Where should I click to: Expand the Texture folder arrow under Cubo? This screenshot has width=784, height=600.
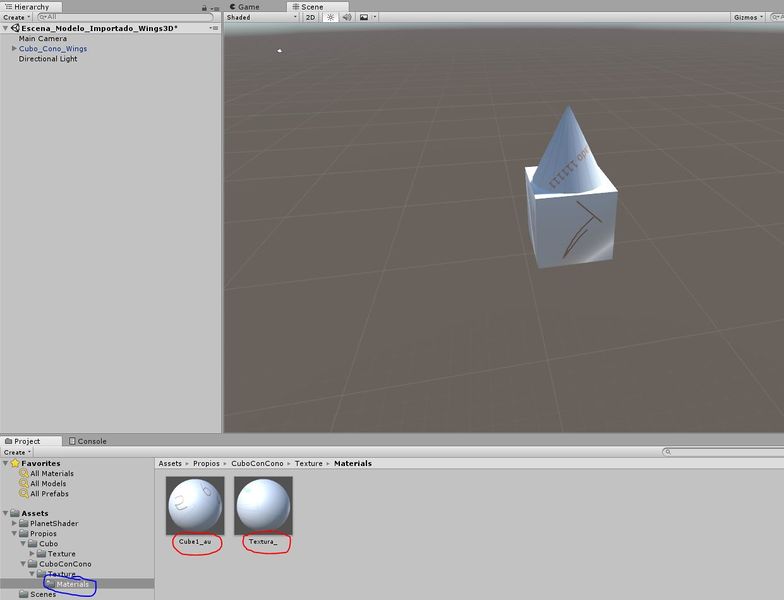click(x=32, y=554)
